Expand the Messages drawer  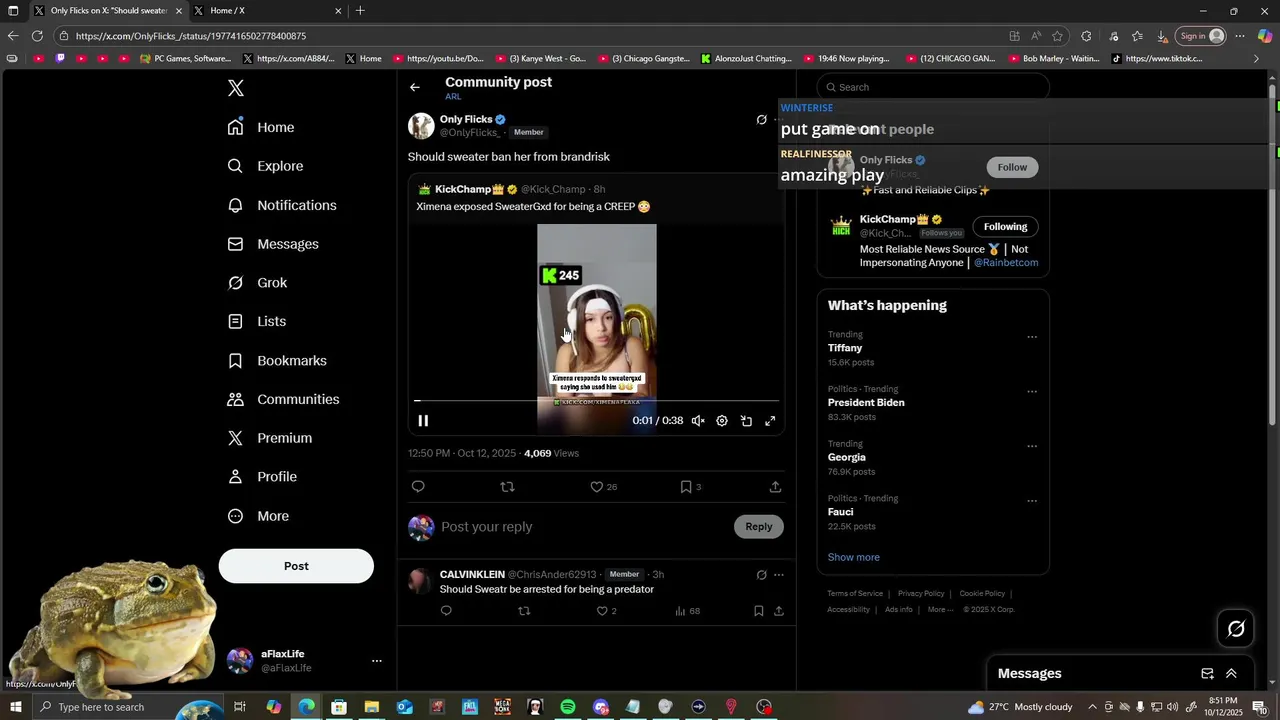pos(1231,674)
